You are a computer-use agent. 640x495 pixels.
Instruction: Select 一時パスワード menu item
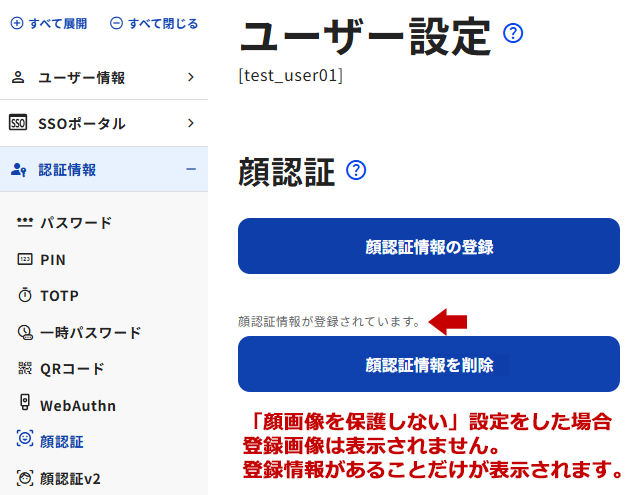click(90, 332)
